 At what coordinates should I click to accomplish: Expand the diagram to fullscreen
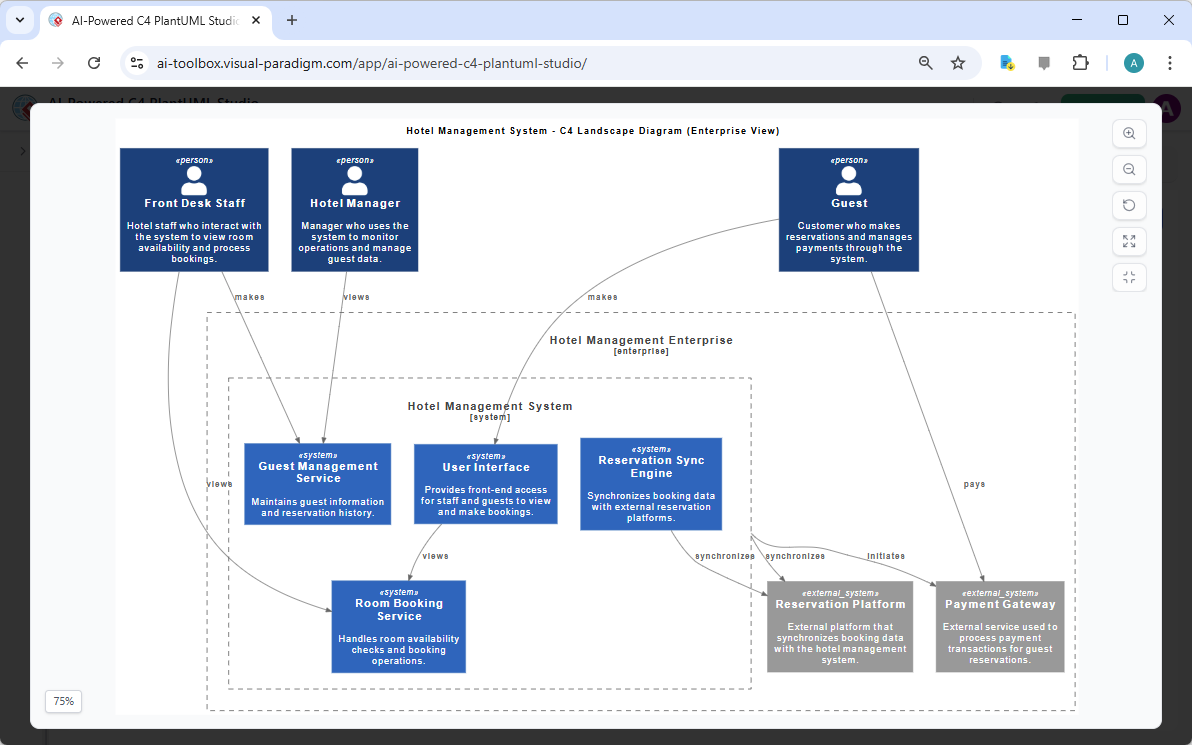click(x=1129, y=241)
